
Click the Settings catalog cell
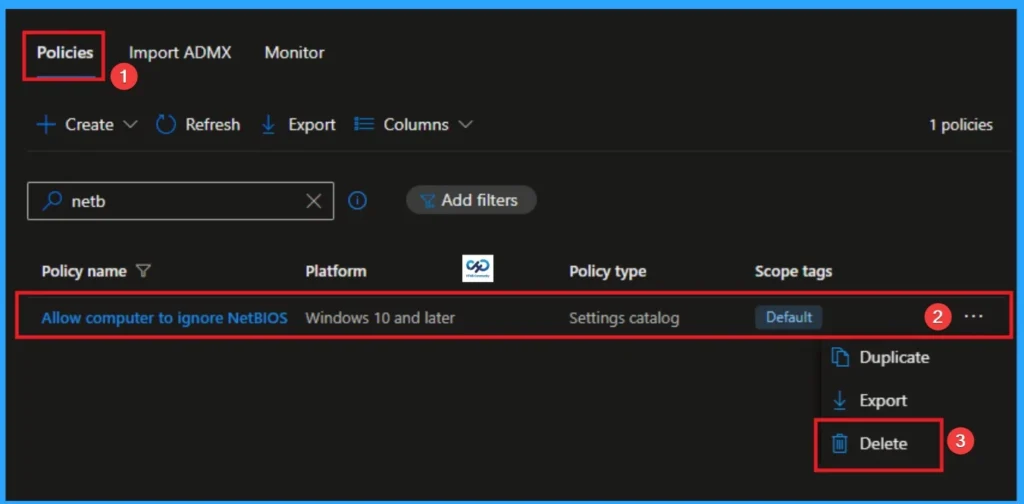(x=624, y=318)
